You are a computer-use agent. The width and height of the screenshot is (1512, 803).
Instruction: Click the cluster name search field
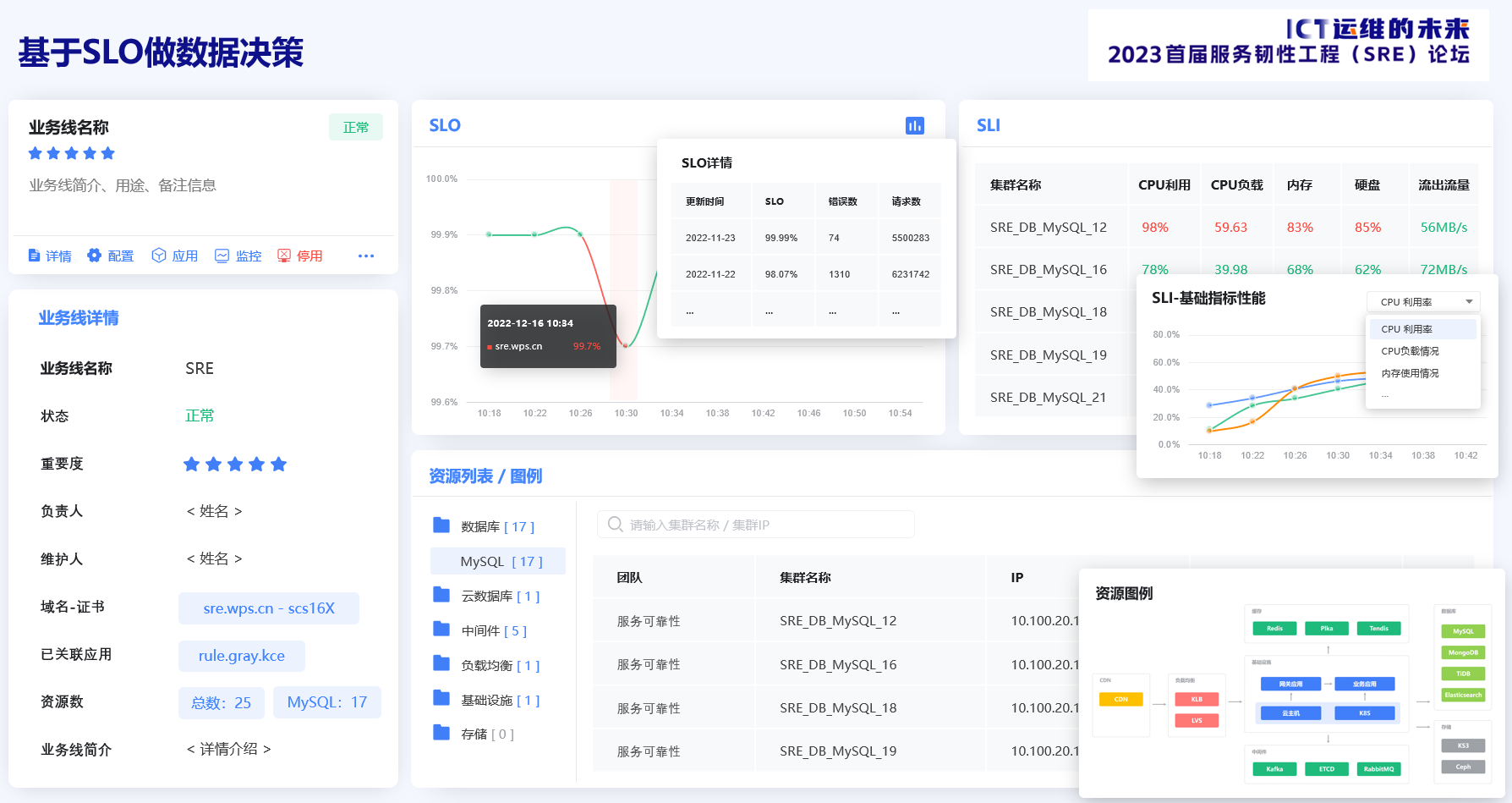[756, 525]
